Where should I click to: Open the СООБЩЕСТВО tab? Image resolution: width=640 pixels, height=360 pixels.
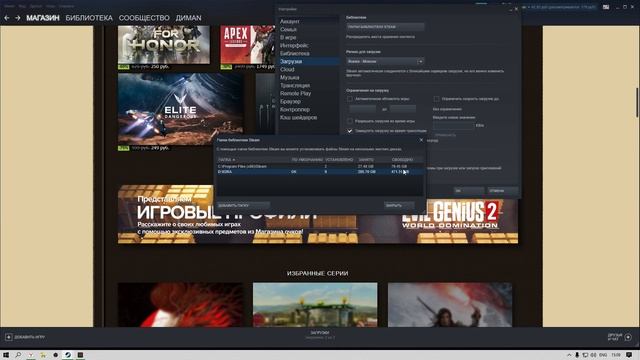144,18
